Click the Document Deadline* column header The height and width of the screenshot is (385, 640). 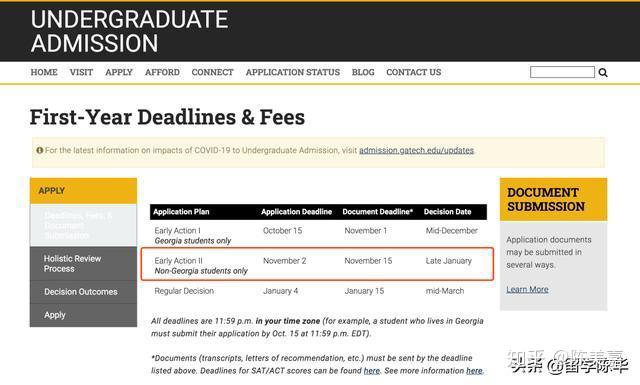378,212
